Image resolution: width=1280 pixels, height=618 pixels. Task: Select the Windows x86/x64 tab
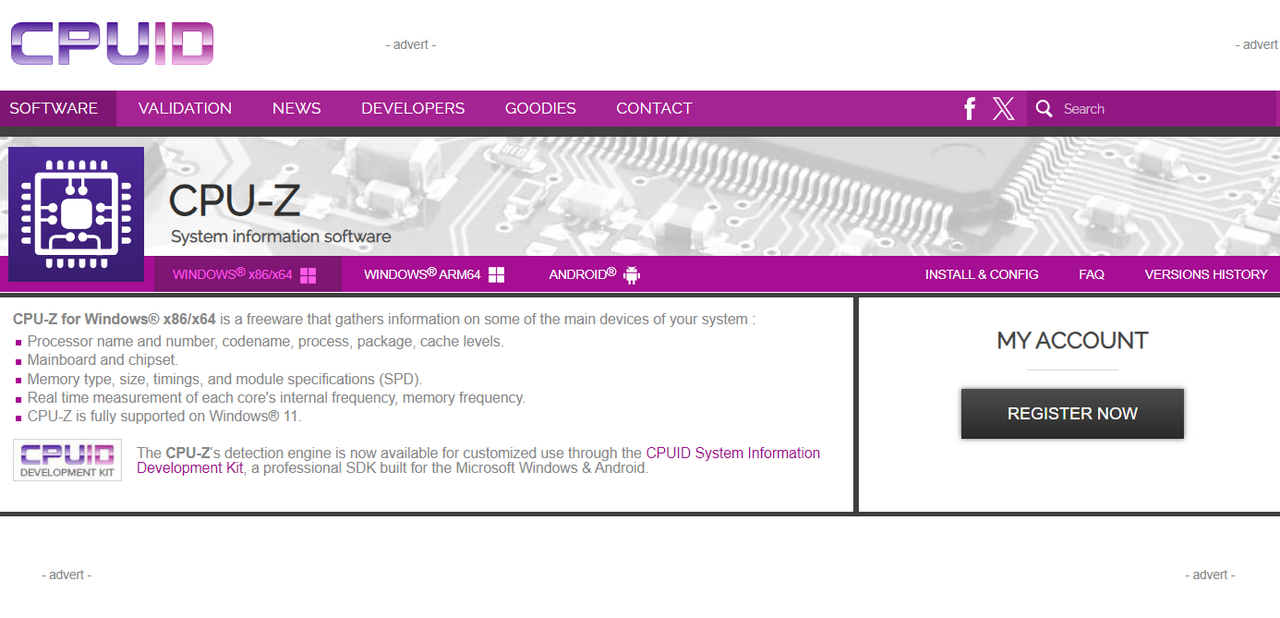[x=245, y=274]
